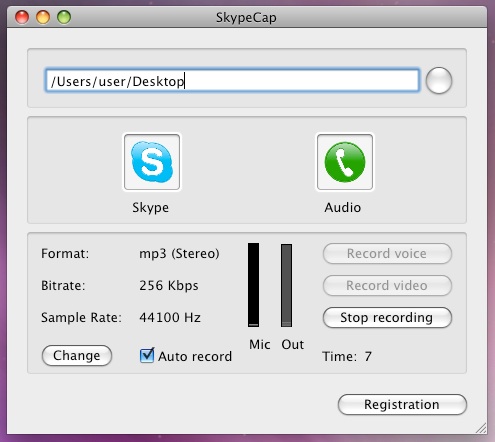495x442 pixels.
Task: Click the save path text field
Action: coord(232,80)
